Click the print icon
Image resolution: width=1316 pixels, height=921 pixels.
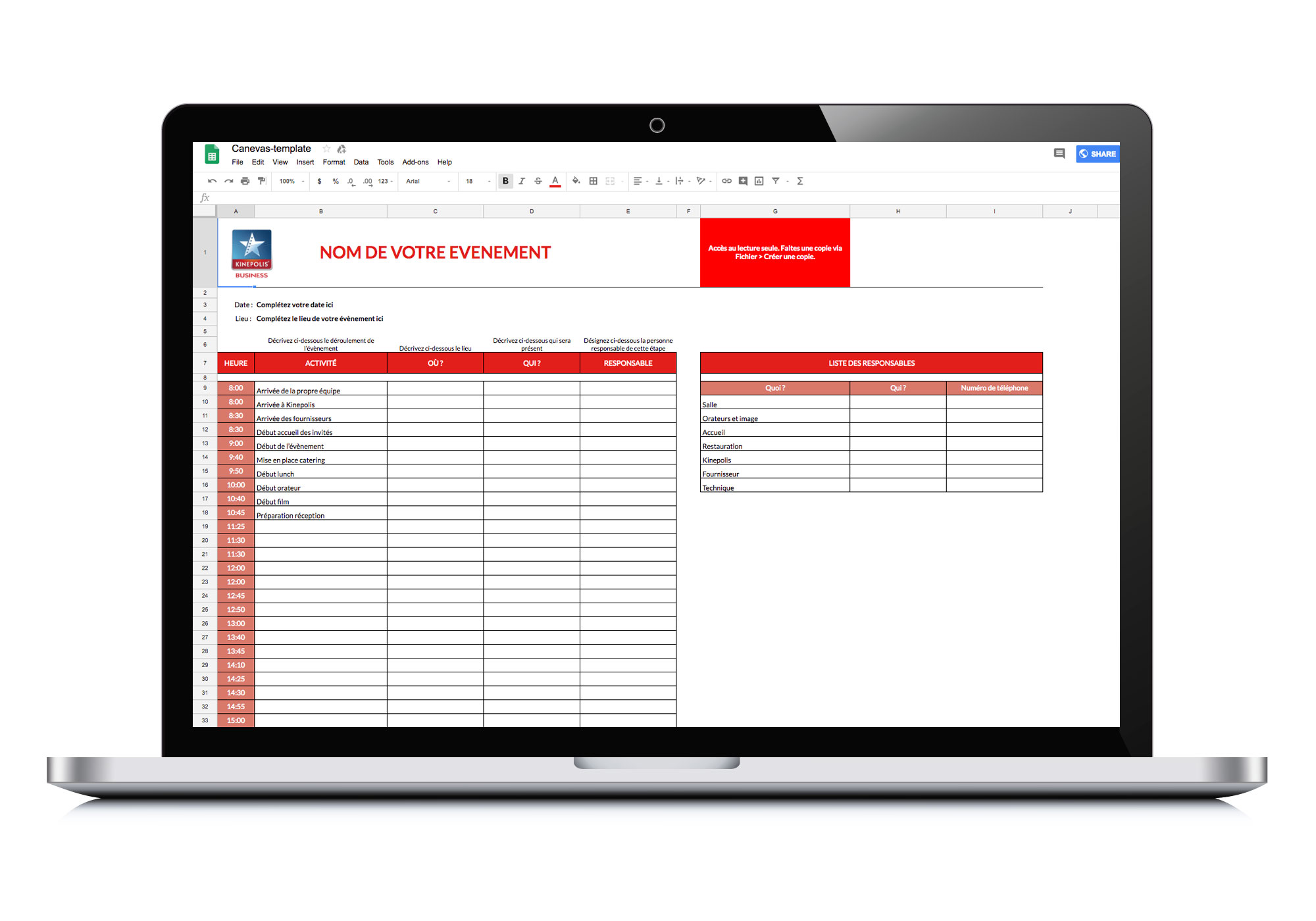[245, 181]
